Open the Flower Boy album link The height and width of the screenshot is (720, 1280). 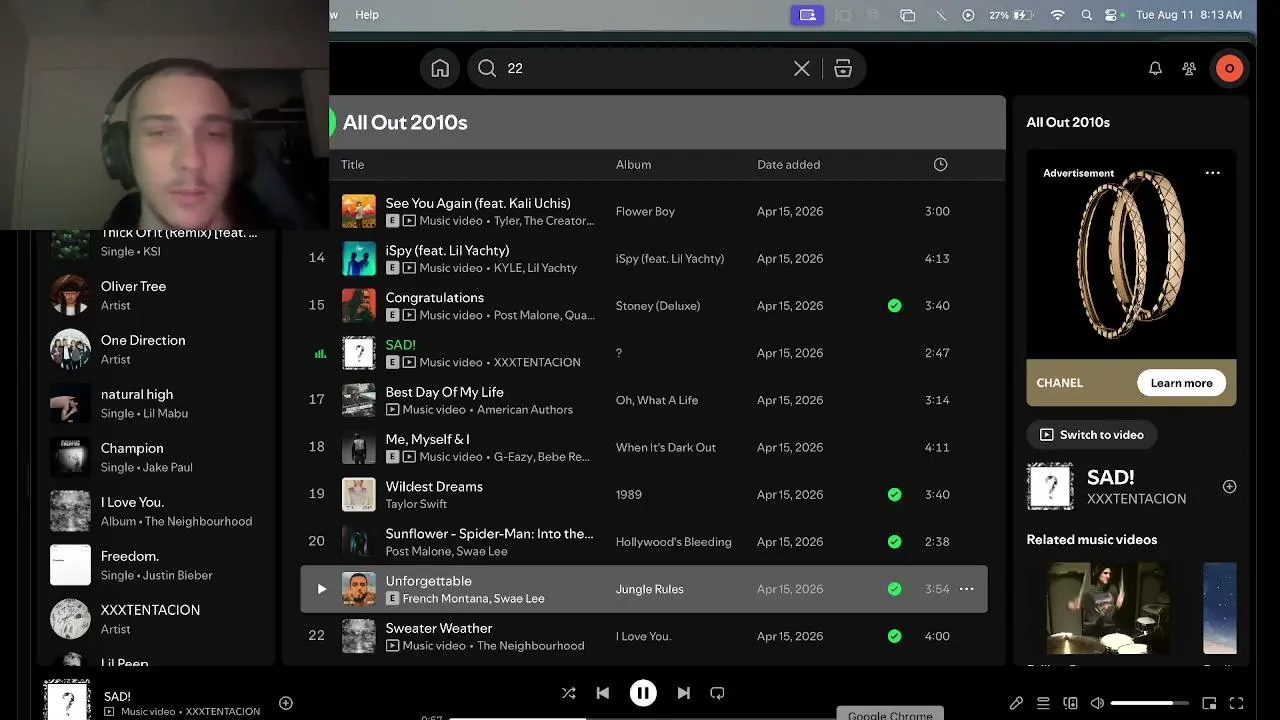(645, 212)
